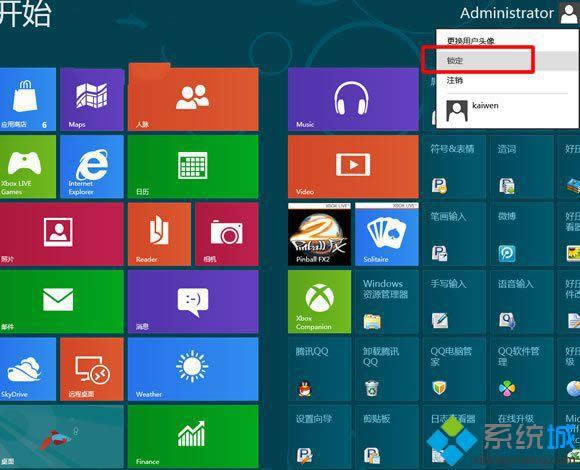Open the 腾讯QQ tile
The height and width of the screenshot is (470, 580).
319,369
